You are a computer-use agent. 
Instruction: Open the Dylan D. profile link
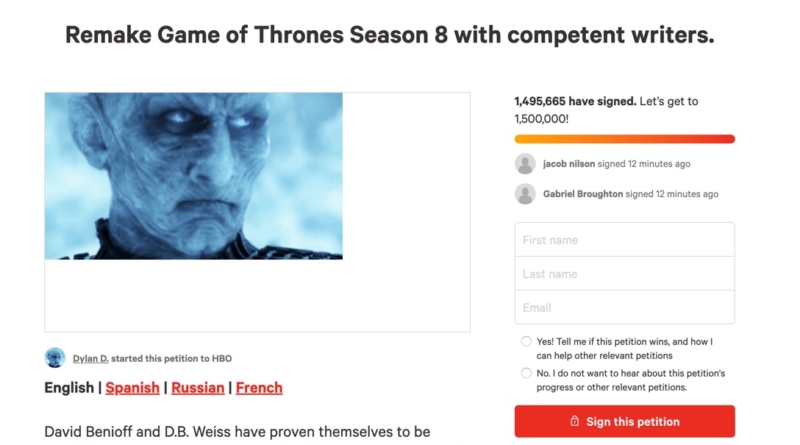point(90,358)
